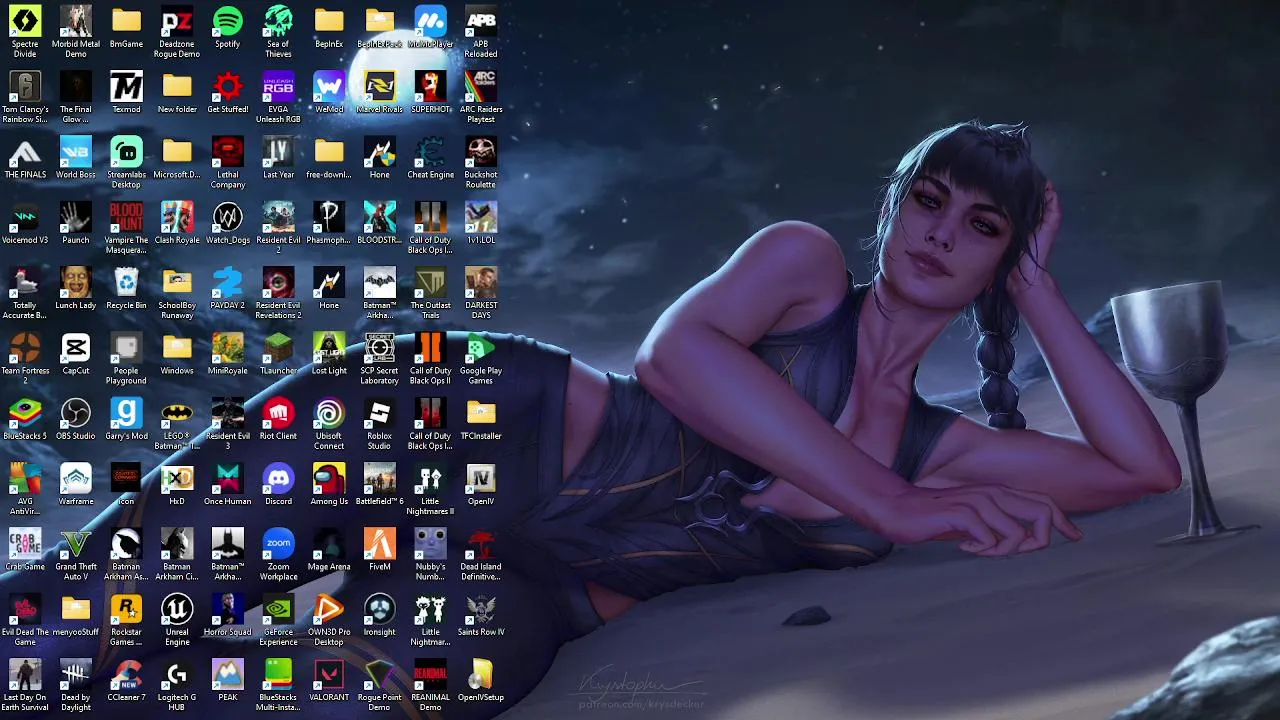The width and height of the screenshot is (1280, 720).
Task: Select the Ubisoft Connect icon
Action: coord(329,413)
